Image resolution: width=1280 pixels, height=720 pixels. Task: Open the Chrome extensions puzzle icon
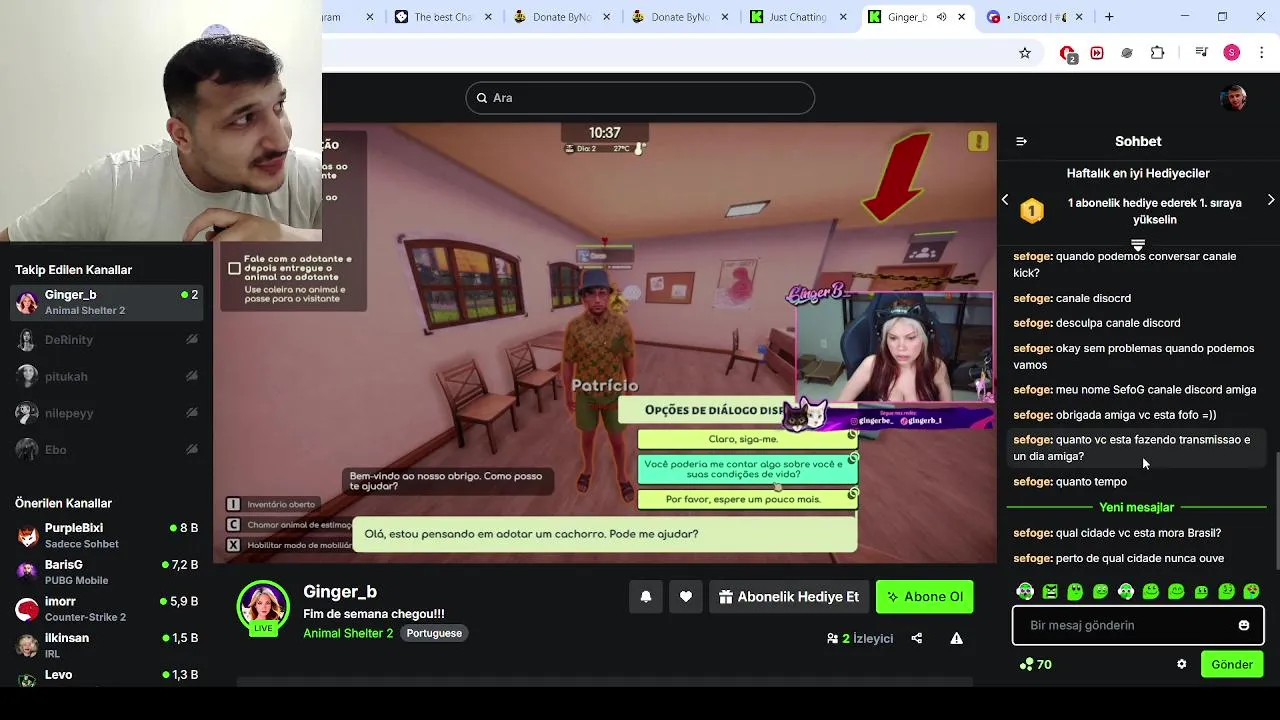[1157, 53]
